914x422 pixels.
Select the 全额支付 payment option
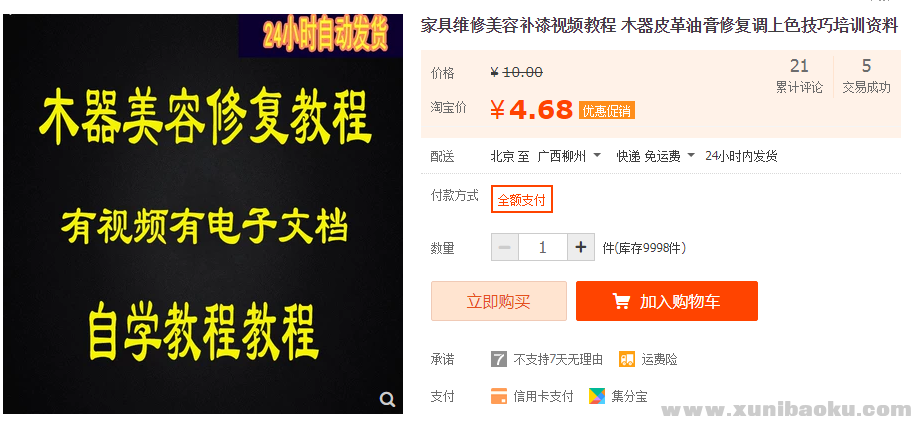pos(522,200)
